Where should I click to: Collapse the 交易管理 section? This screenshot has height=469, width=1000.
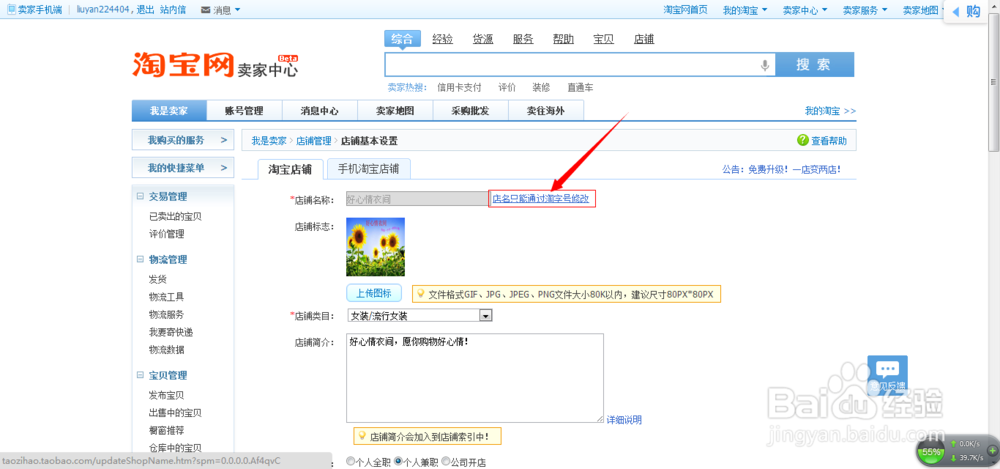click(x=140, y=197)
